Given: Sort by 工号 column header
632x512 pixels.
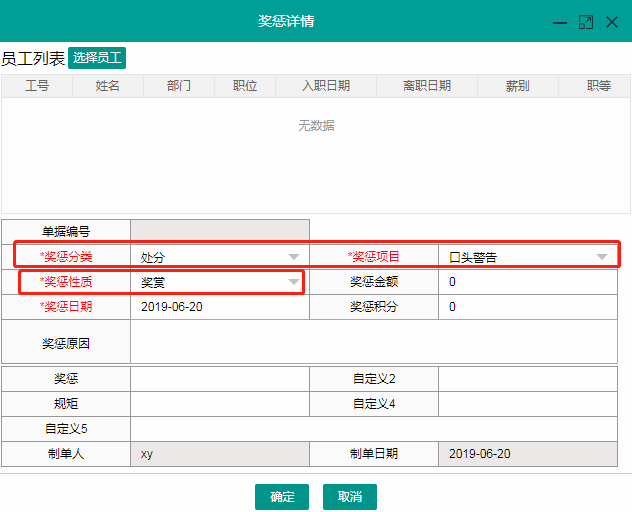Looking at the screenshot, I should click(37, 86).
